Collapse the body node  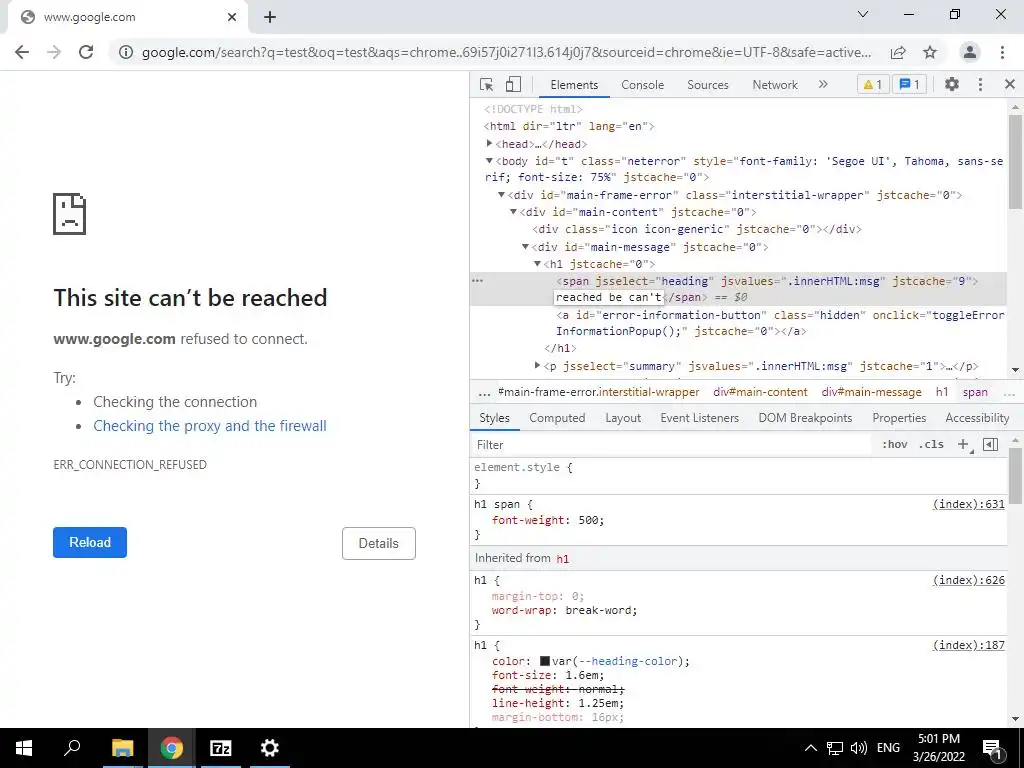[x=489, y=161]
